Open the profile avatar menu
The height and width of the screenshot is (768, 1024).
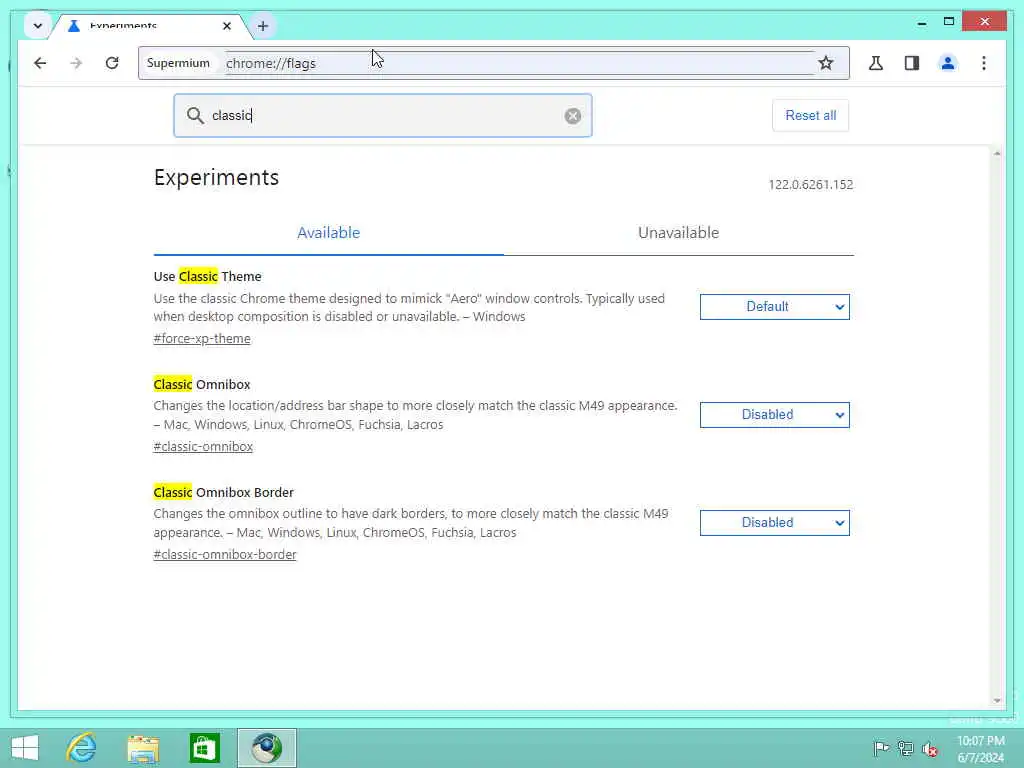948,63
